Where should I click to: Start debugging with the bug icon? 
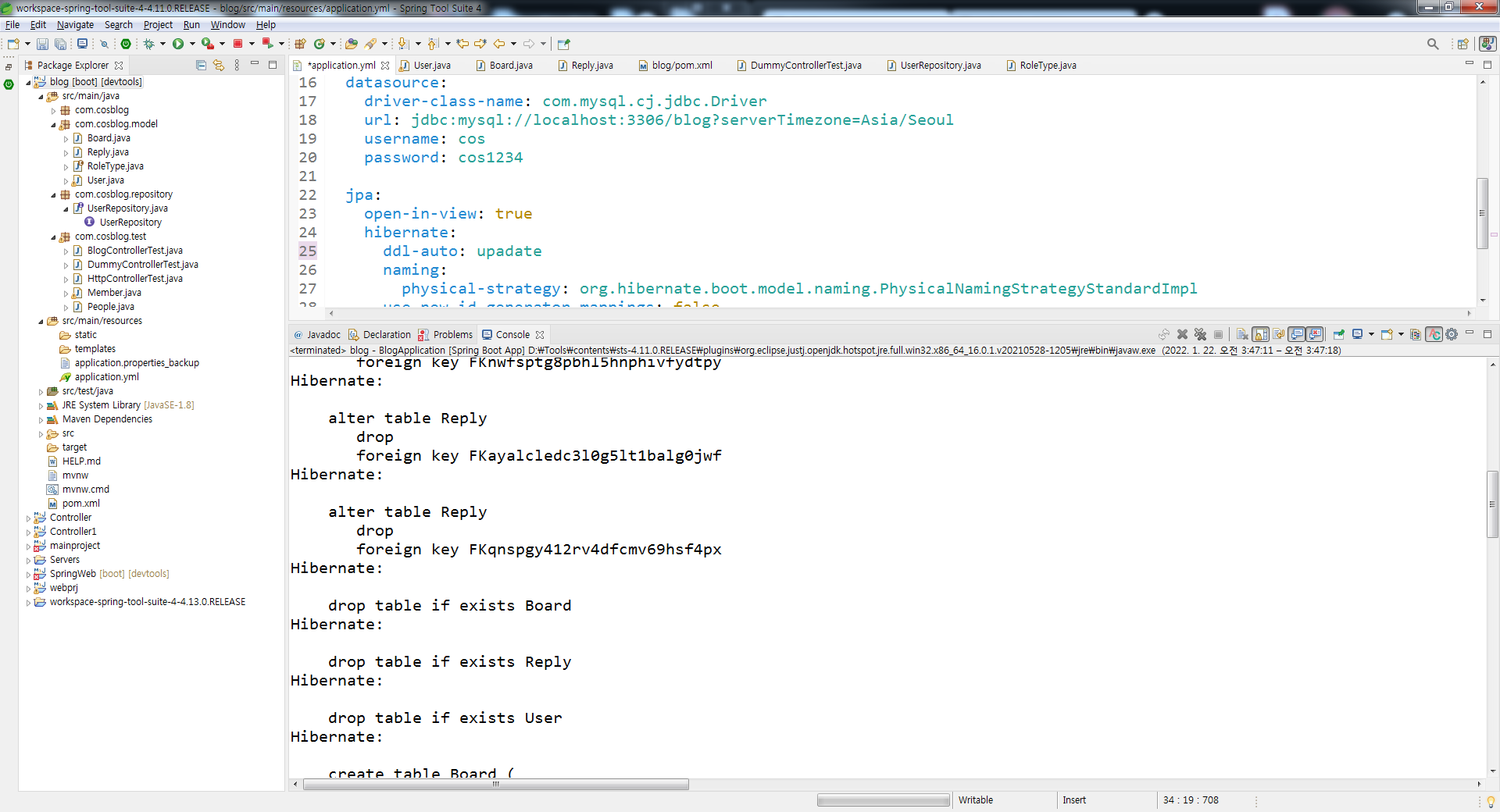pos(148,44)
